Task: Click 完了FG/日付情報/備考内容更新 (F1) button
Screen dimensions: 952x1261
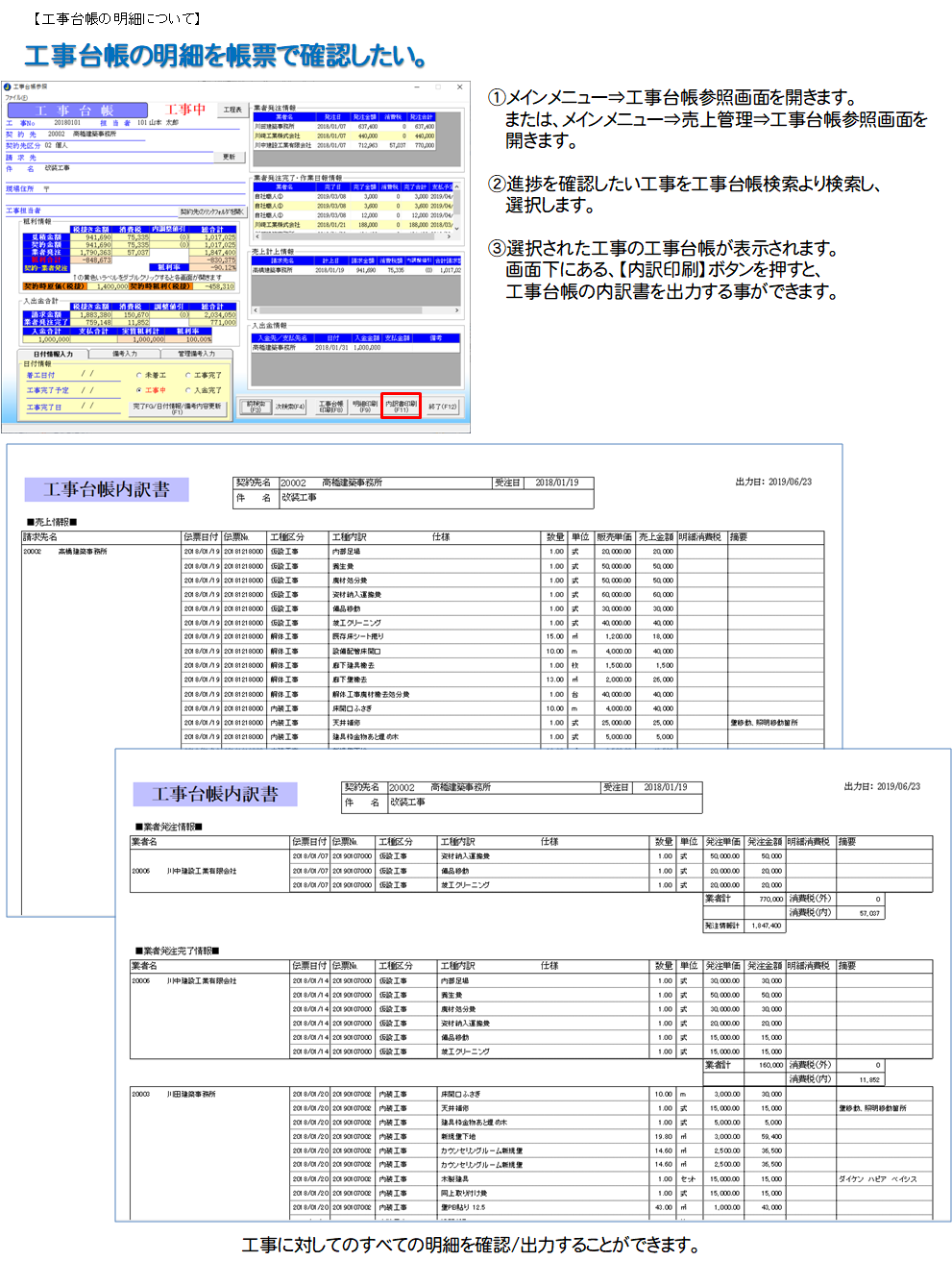Action: 178,408
